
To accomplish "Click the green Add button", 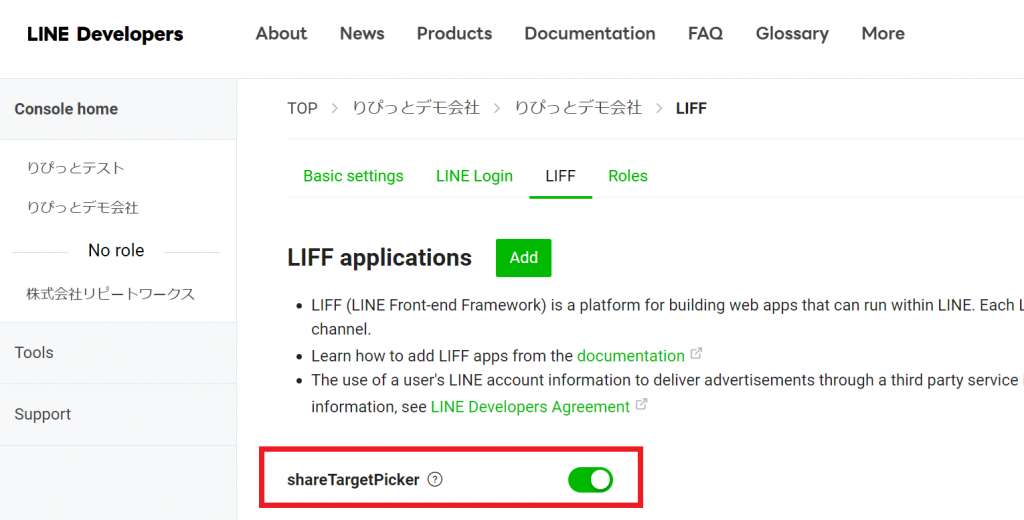I will [523, 258].
